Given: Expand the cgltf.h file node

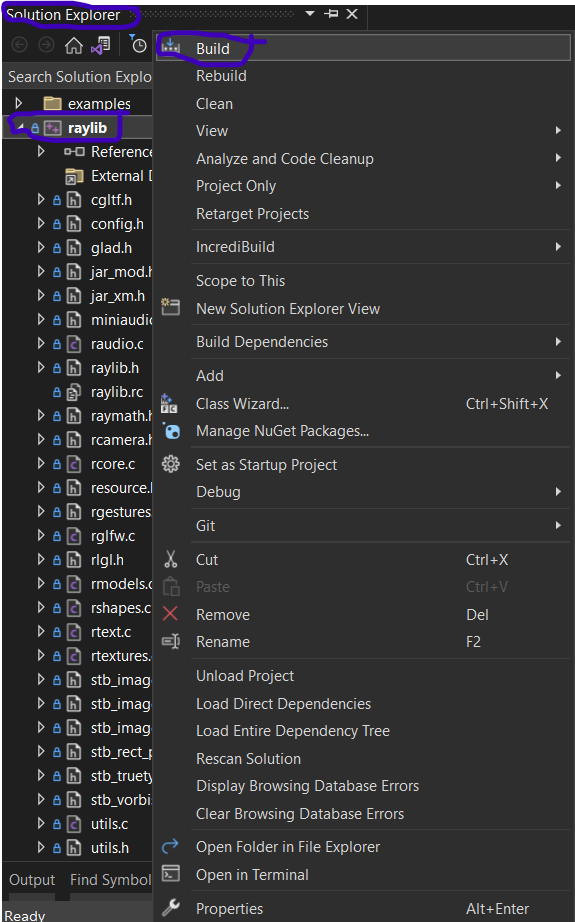Looking at the screenshot, I should [x=41, y=200].
